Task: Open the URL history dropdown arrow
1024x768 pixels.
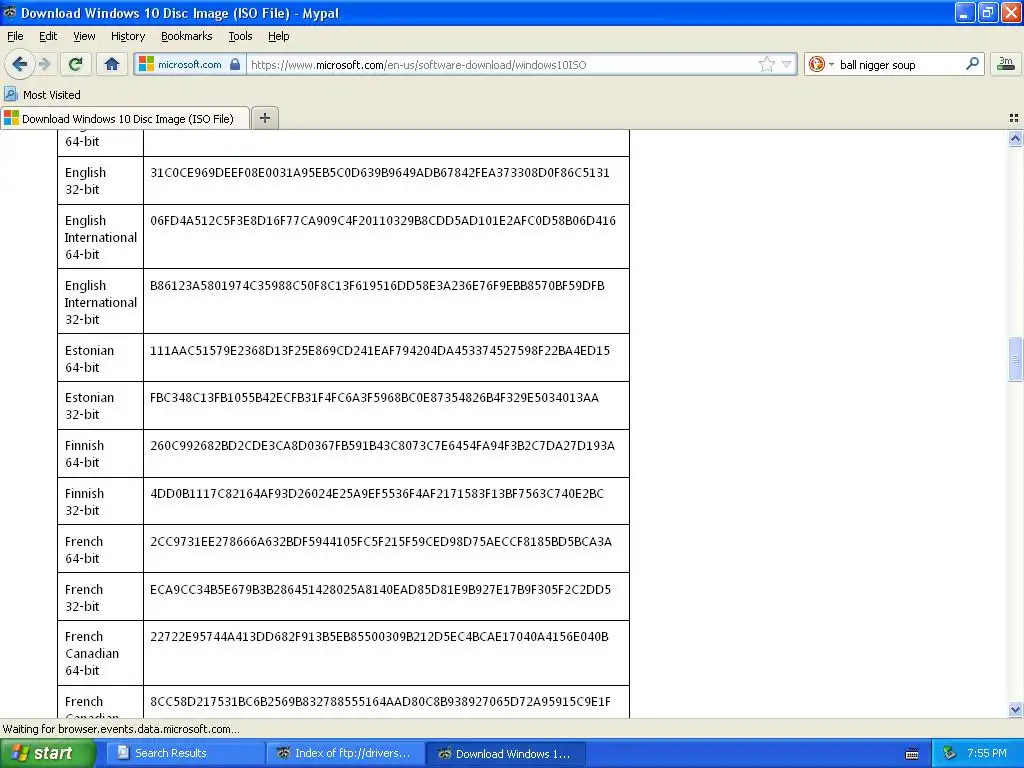Action: [x=786, y=64]
